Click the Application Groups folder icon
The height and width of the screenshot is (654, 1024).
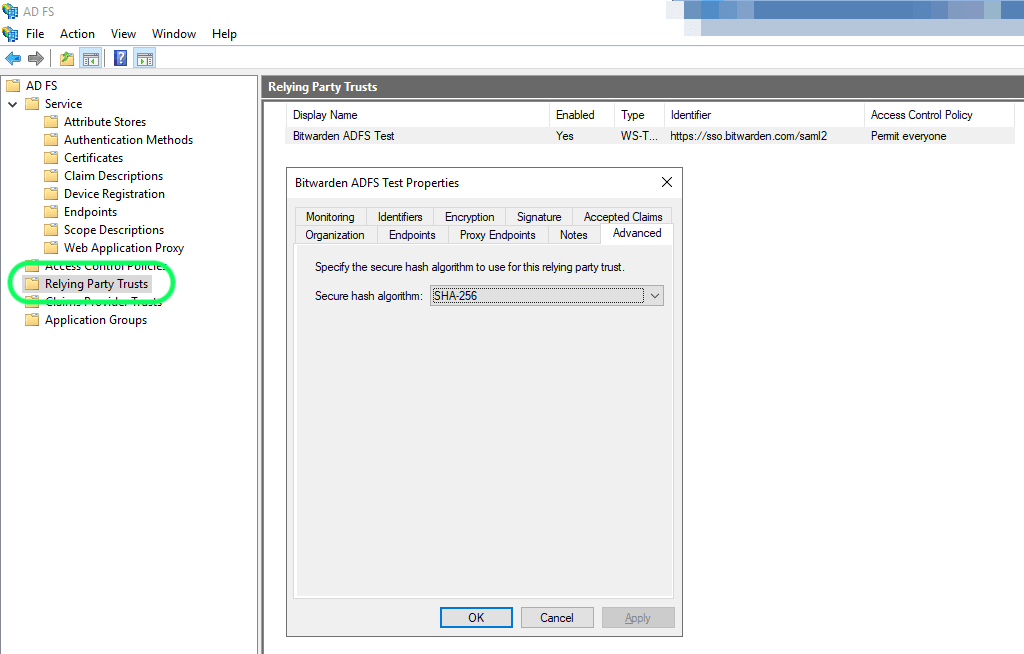(32, 319)
